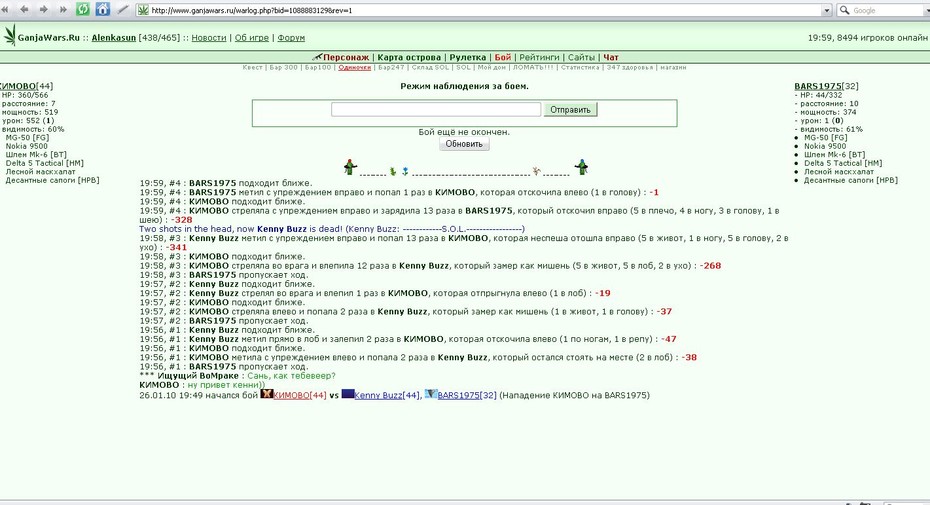Click the Обновить button
This screenshot has height=505, width=930.
pyautogui.click(x=464, y=144)
